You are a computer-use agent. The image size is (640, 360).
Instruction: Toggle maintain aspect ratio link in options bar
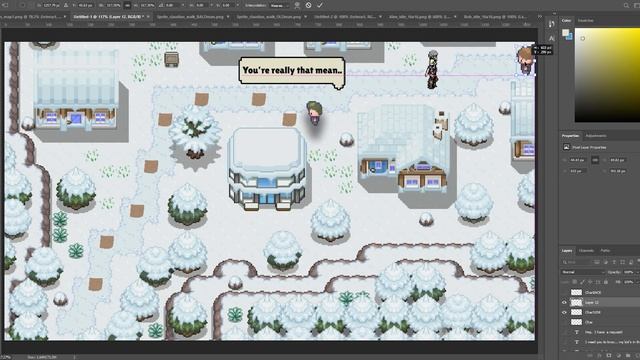[x=127, y=5]
